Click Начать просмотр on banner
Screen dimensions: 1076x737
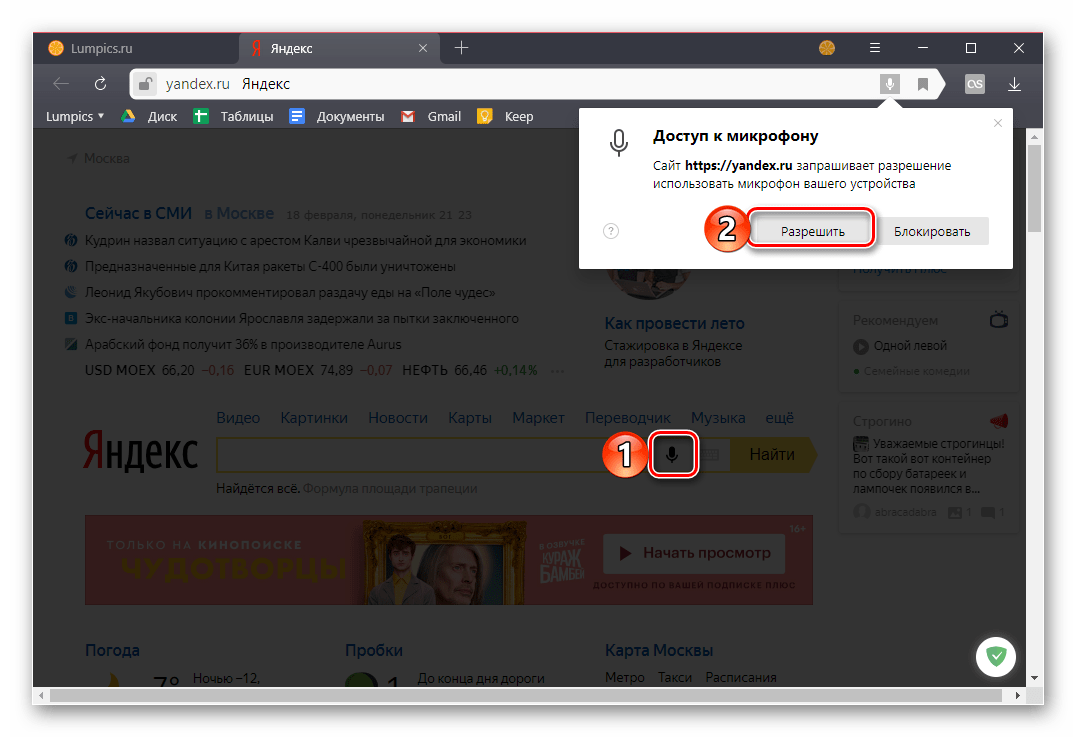click(x=694, y=553)
